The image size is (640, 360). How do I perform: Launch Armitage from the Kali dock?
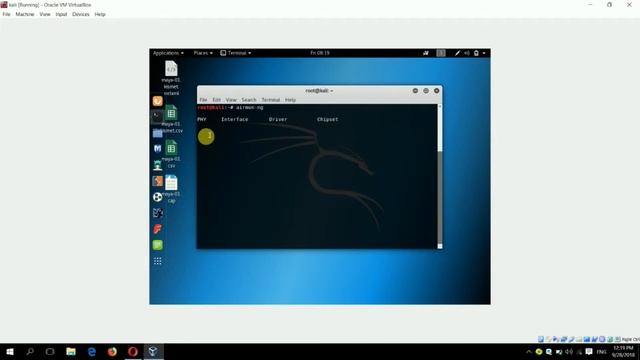coord(158,165)
